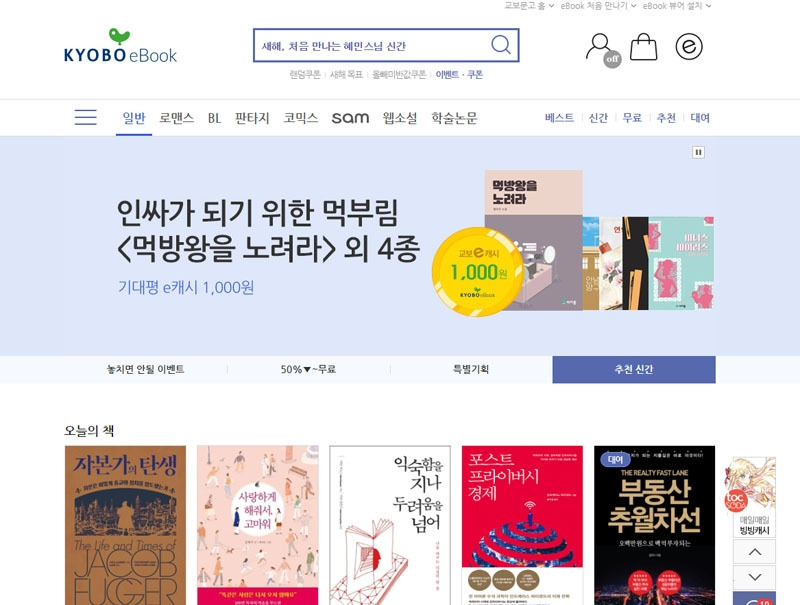Expand eBook 처음 만나기 dropdown
The height and width of the screenshot is (605, 800).
[598, 6]
